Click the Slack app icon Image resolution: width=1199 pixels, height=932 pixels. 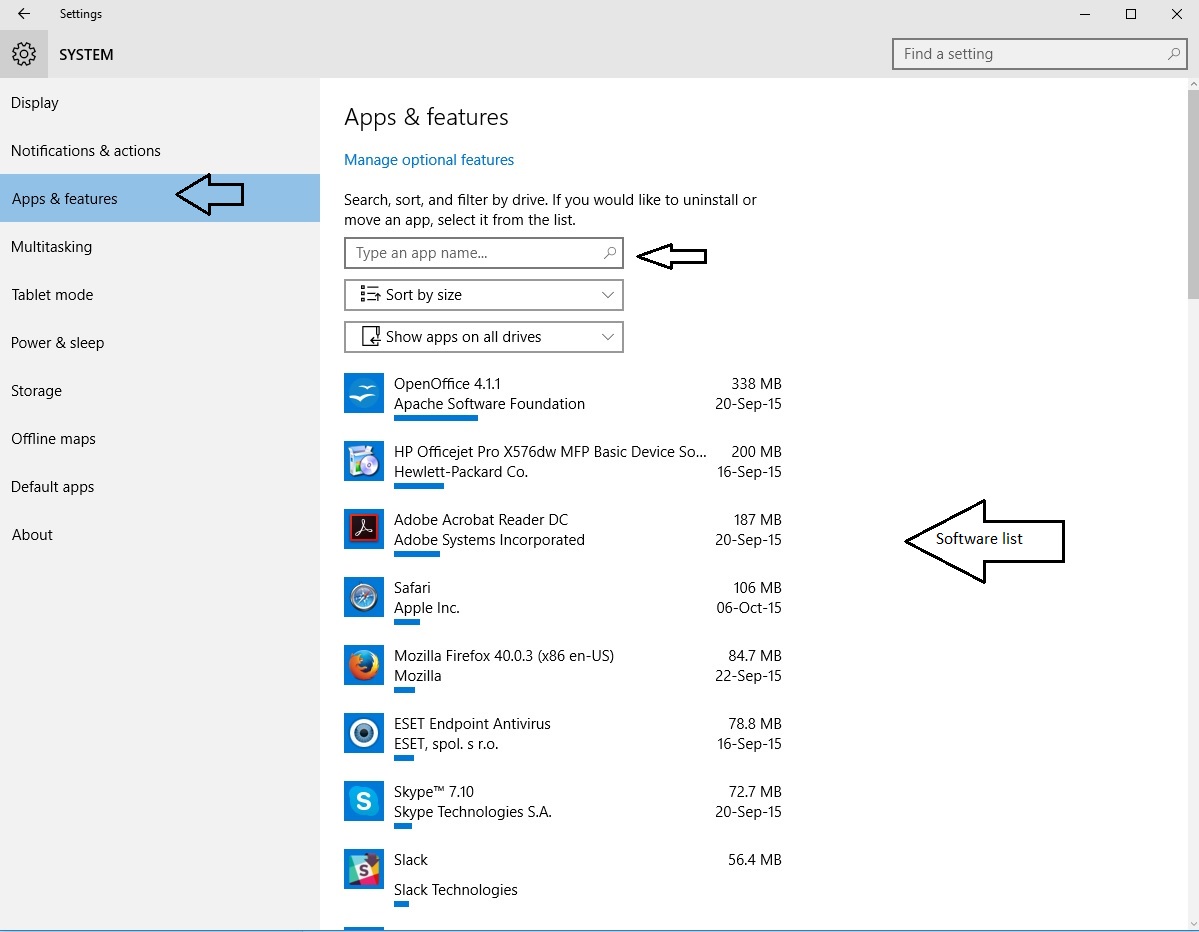coord(363,869)
